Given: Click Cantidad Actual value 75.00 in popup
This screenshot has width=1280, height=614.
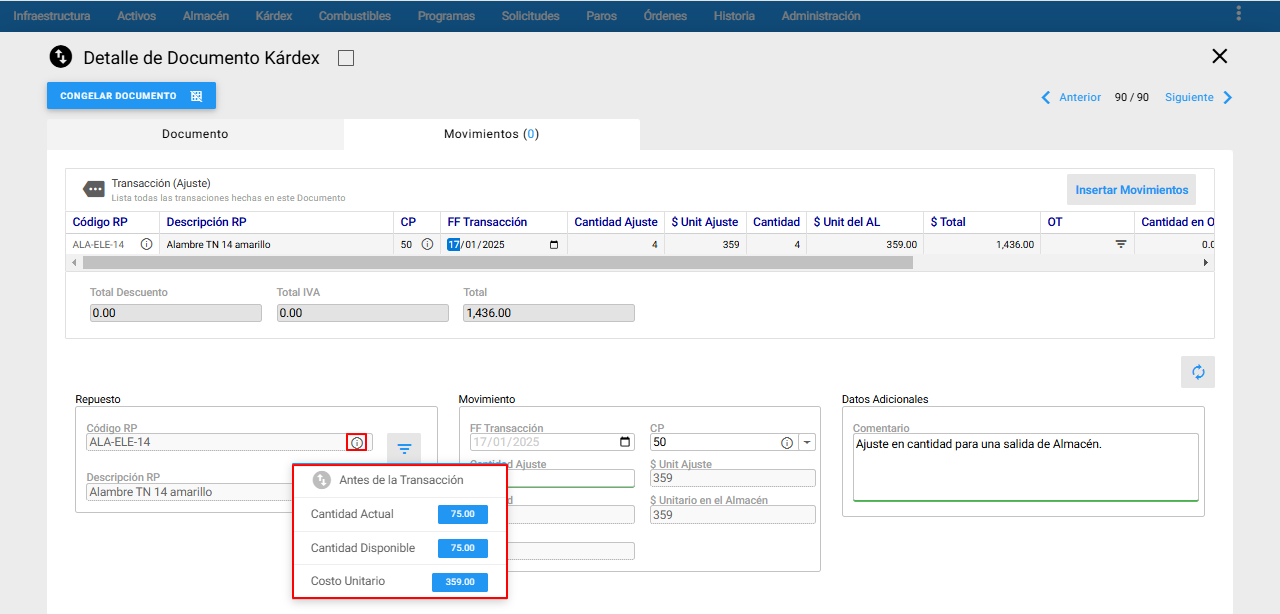Looking at the screenshot, I should (463, 514).
